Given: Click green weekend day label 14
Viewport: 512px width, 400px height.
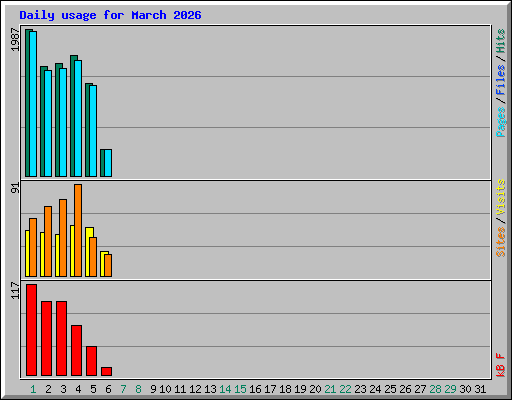Looking at the screenshot, I should click(225, 389).
